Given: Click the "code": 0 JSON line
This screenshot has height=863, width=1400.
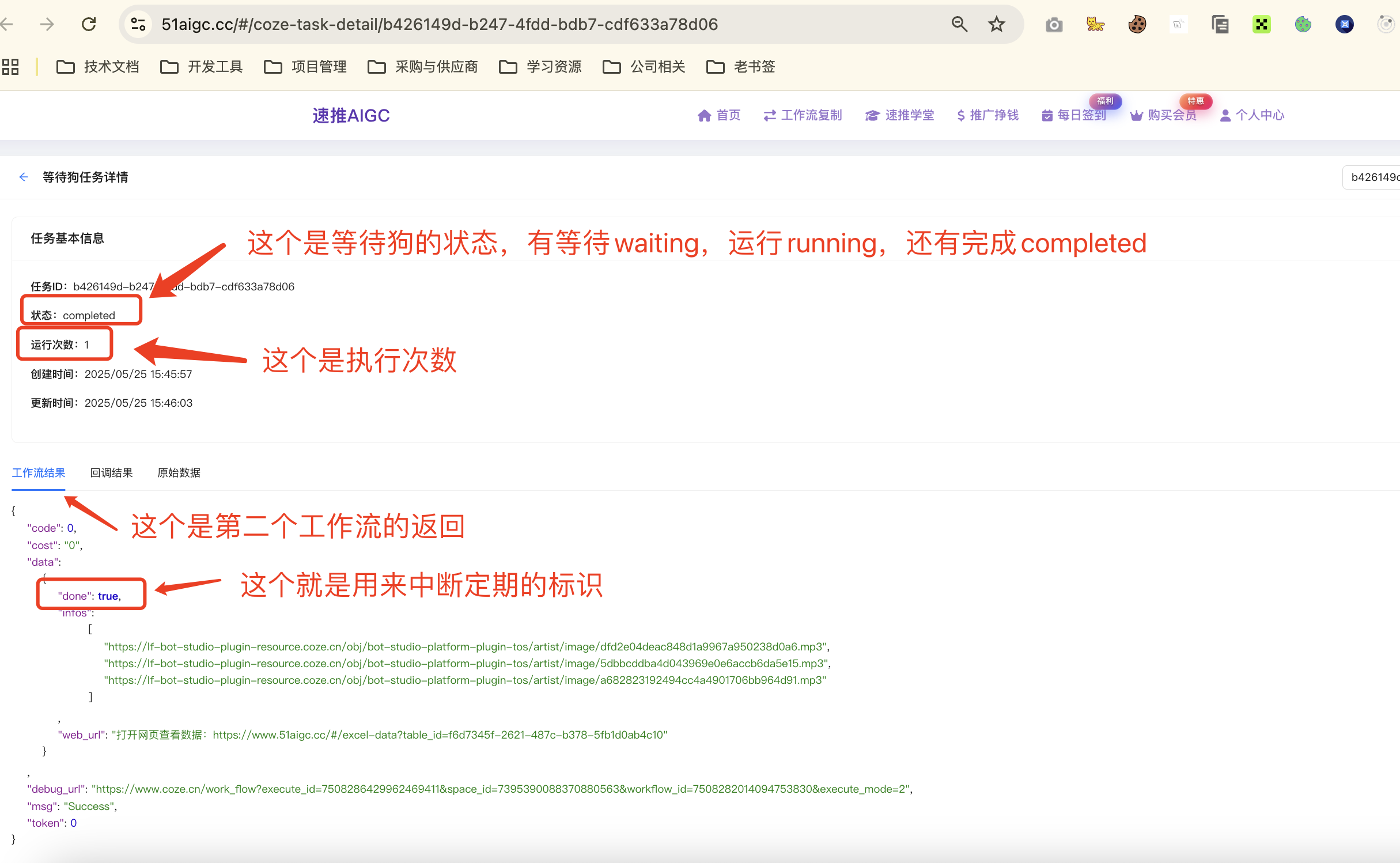Looking at the screenshot, I should tap(52, 528).
